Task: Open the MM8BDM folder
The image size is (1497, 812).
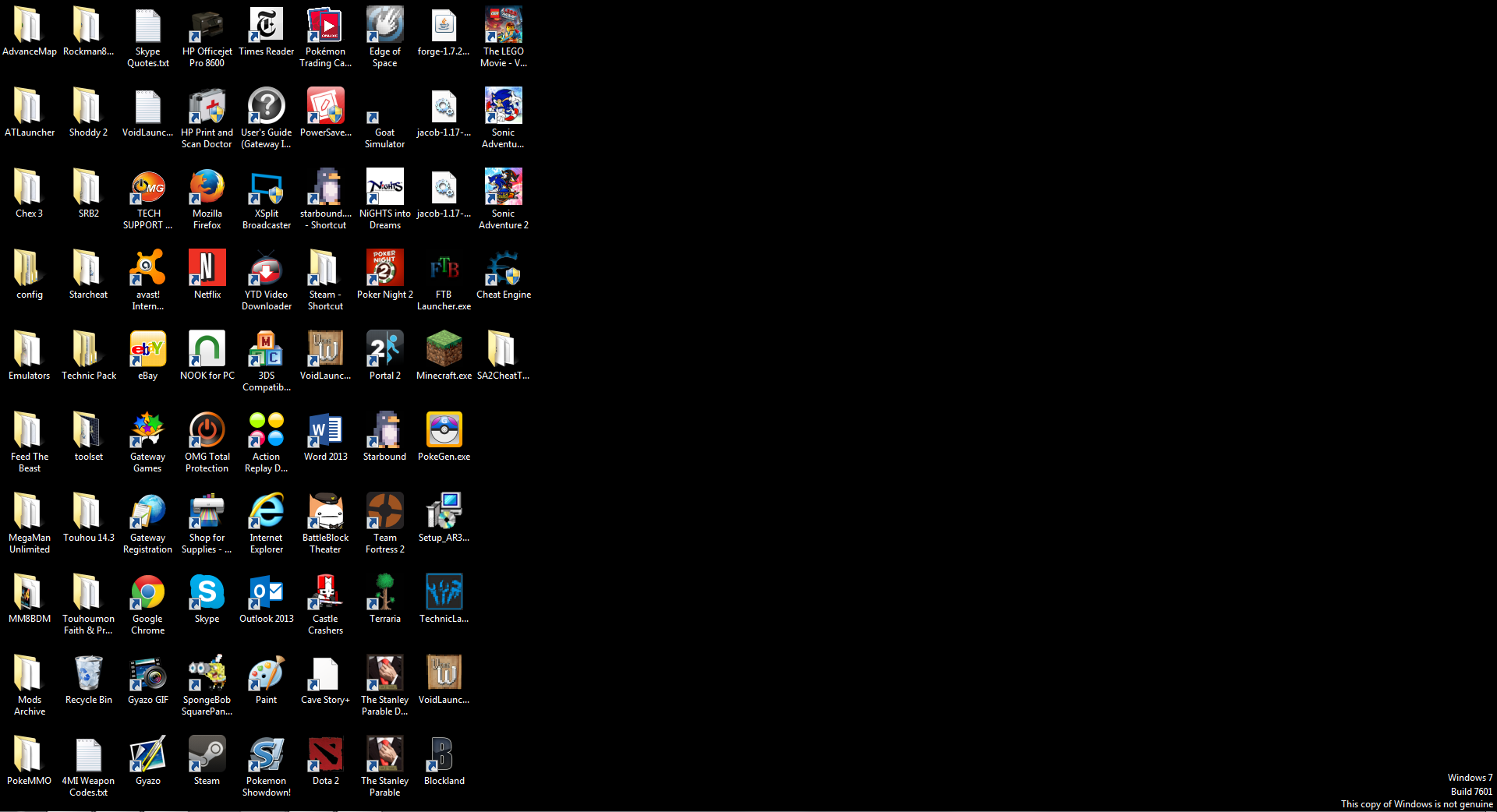Action: tap(30, 593)
